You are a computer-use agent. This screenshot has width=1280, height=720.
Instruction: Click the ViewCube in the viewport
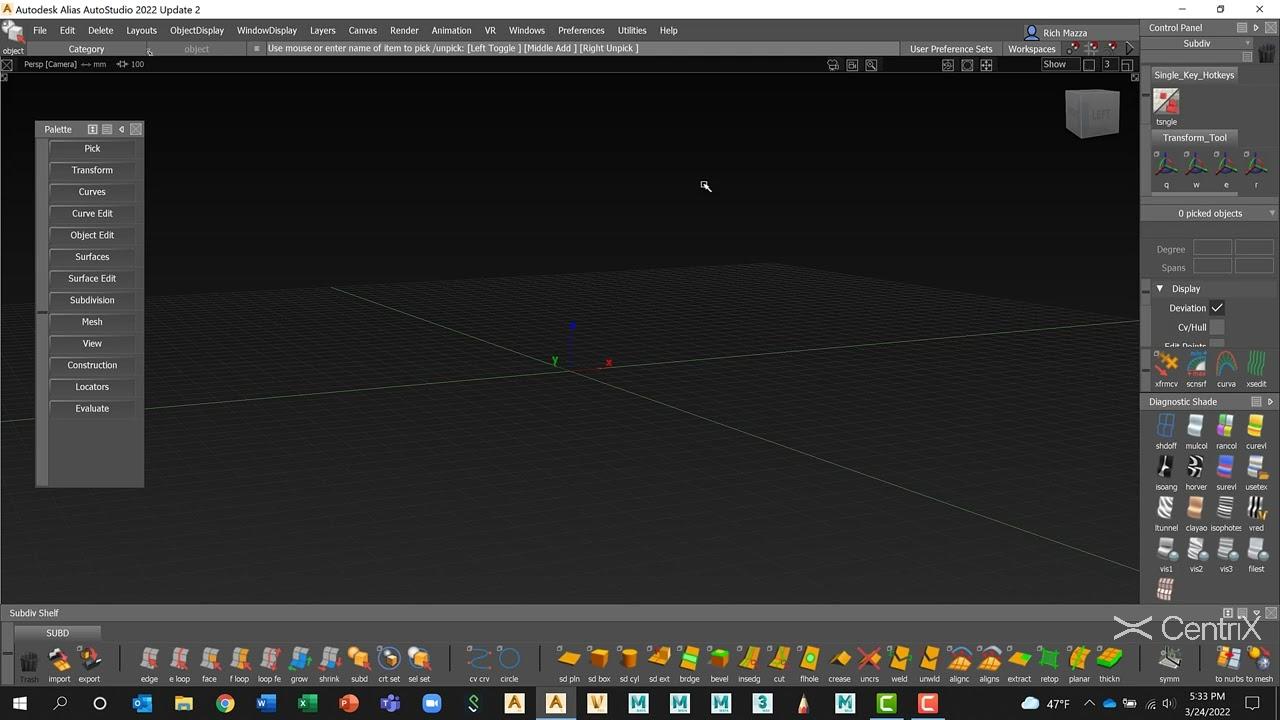pyautogui.click(x=1092, y=114)
